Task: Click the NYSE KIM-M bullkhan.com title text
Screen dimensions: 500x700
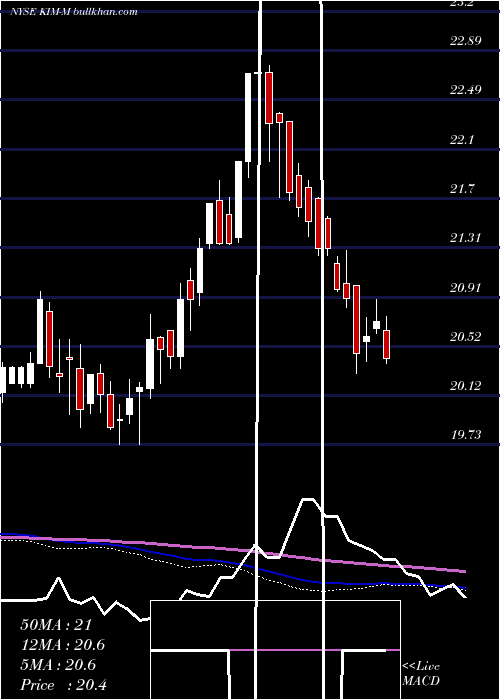Action: point(74,12)
